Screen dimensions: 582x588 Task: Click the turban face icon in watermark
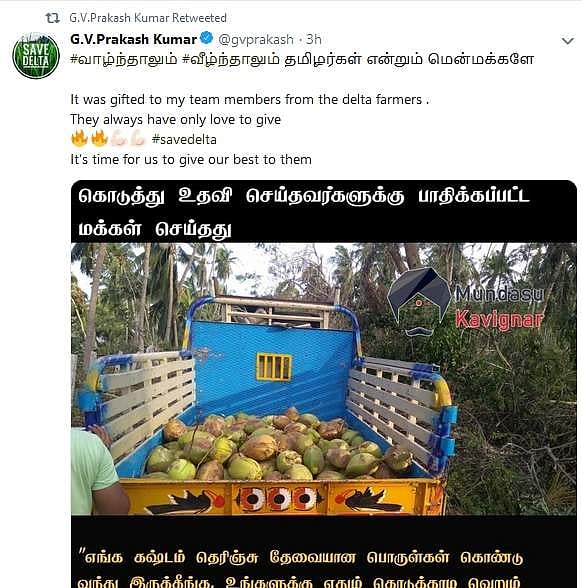coord(419,301)
